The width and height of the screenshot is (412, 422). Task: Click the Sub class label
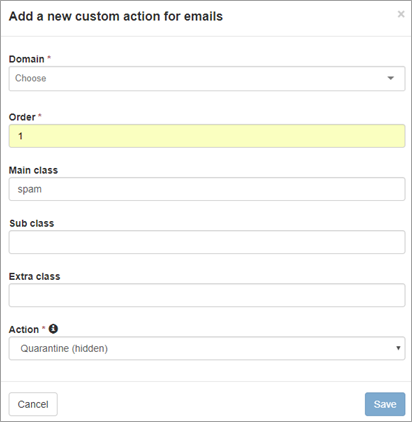pos(32,223)
